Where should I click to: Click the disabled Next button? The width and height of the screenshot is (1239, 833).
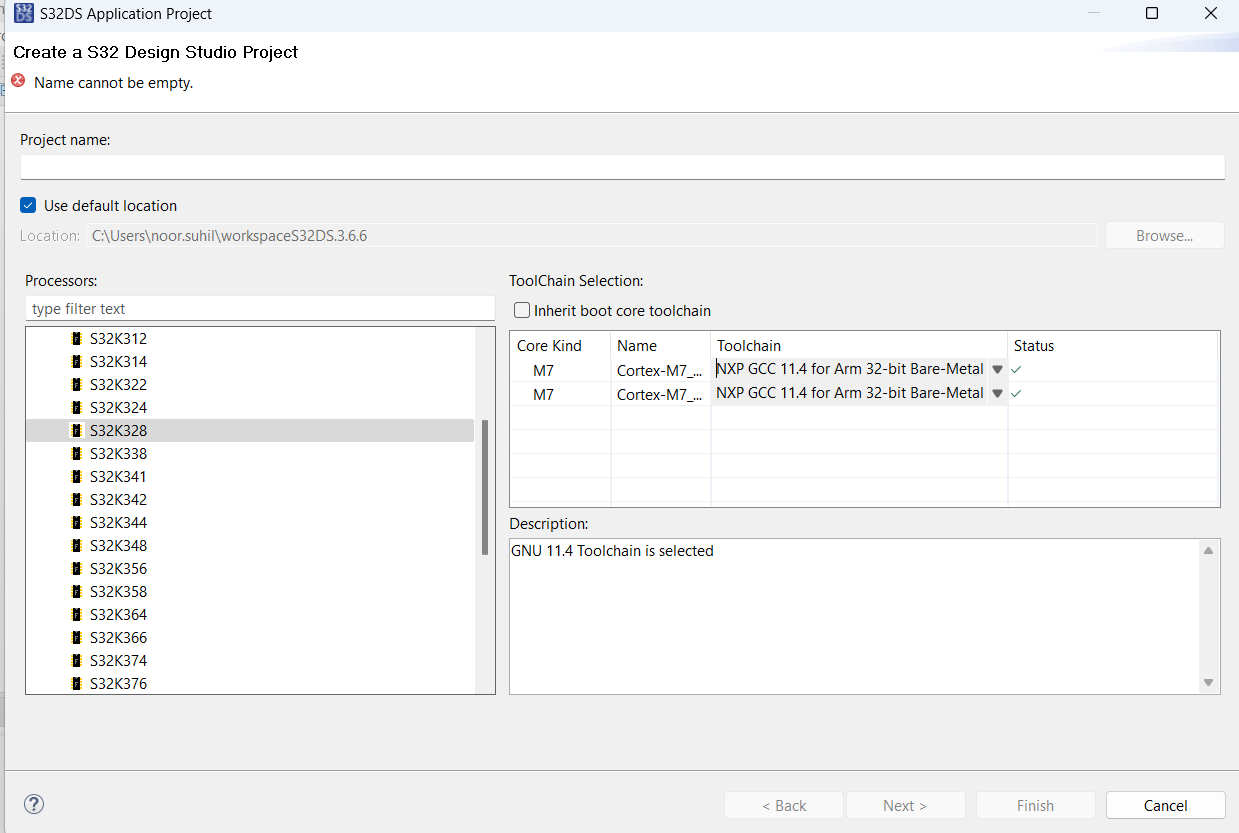coord(905,805)
